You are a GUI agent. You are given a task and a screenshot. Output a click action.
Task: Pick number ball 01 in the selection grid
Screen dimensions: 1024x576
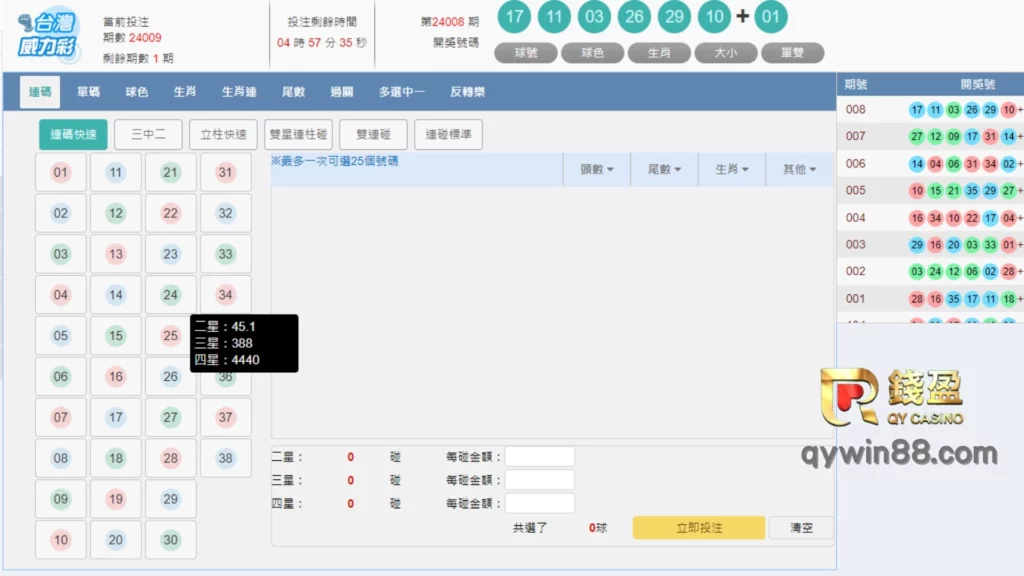[x=61, y=172]
